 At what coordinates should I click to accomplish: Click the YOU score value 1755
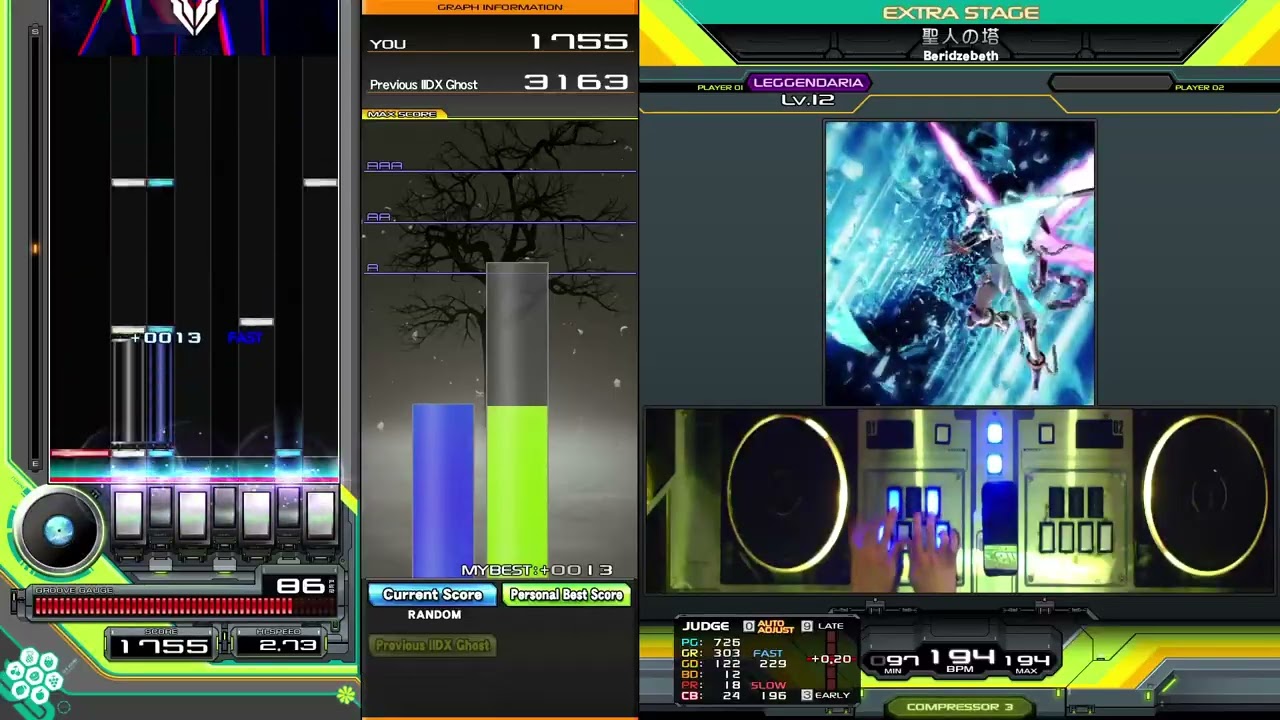(x=579, y=42)
